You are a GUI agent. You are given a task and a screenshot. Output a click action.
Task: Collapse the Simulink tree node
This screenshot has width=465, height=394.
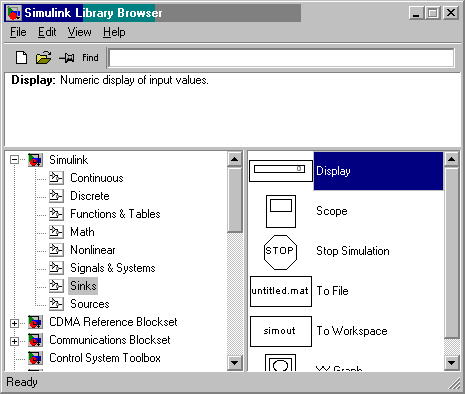pos(14,160)
